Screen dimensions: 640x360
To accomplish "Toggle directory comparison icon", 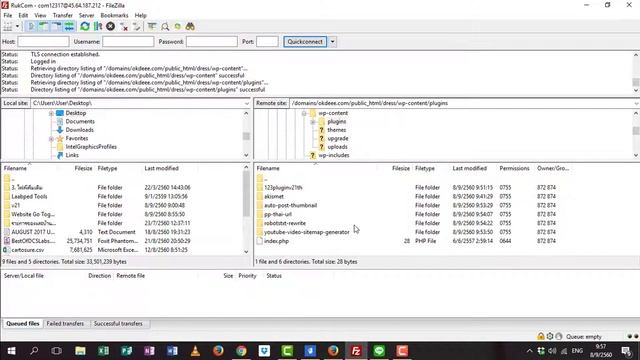I will 165,27.
